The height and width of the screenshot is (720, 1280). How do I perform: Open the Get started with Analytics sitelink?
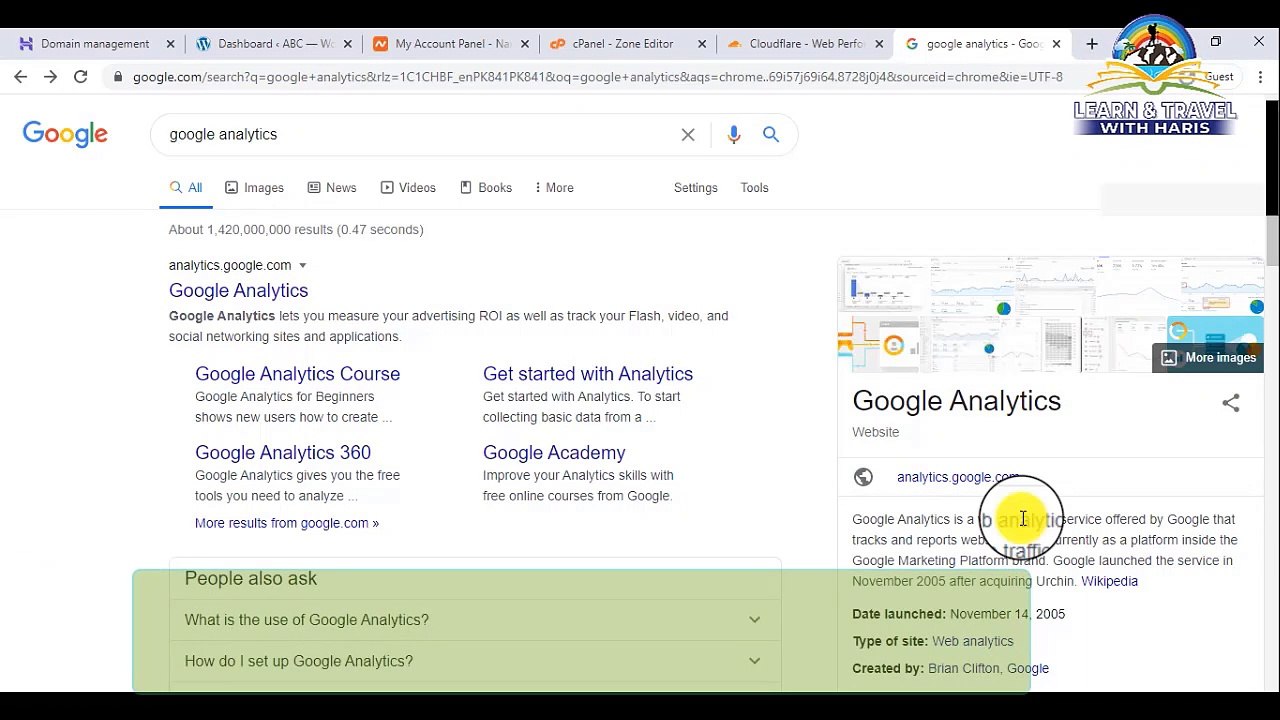(588, 374)
